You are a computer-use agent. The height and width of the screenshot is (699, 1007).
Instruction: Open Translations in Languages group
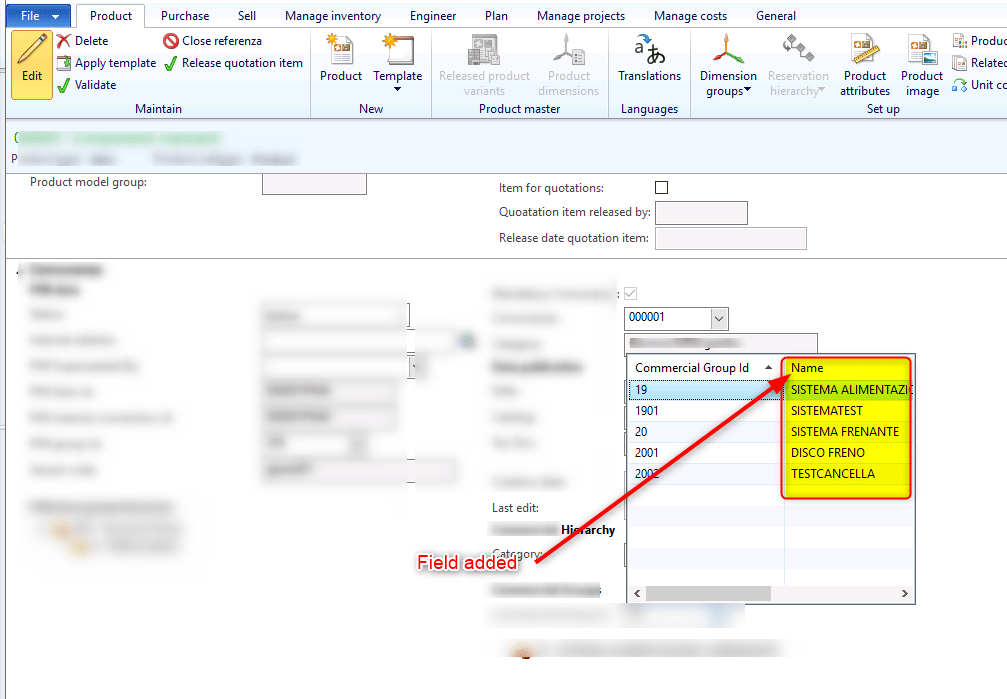(x=649, y=61)
